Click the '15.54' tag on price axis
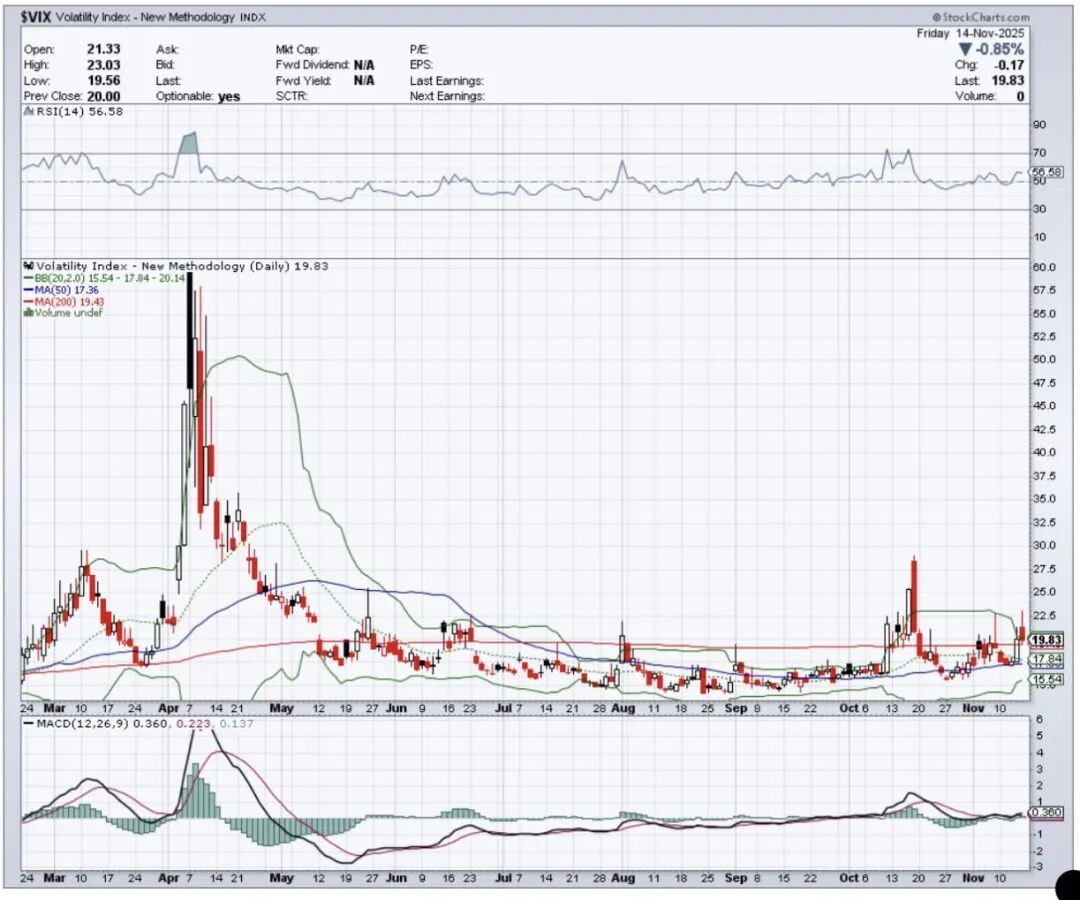Viewport: 1080px width, 900px height. (1046, 679)
